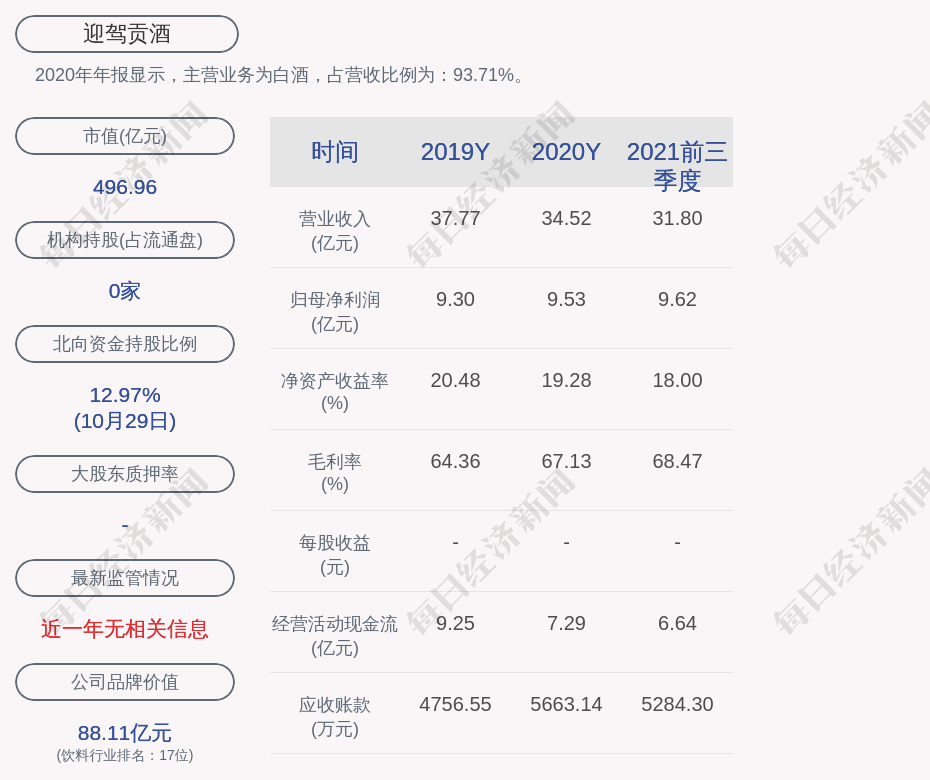The width and height of the screenshot is (930, 780).
Task: Click receivables value 5284.30
Action: pyautogui.click(x=677, y=704)
